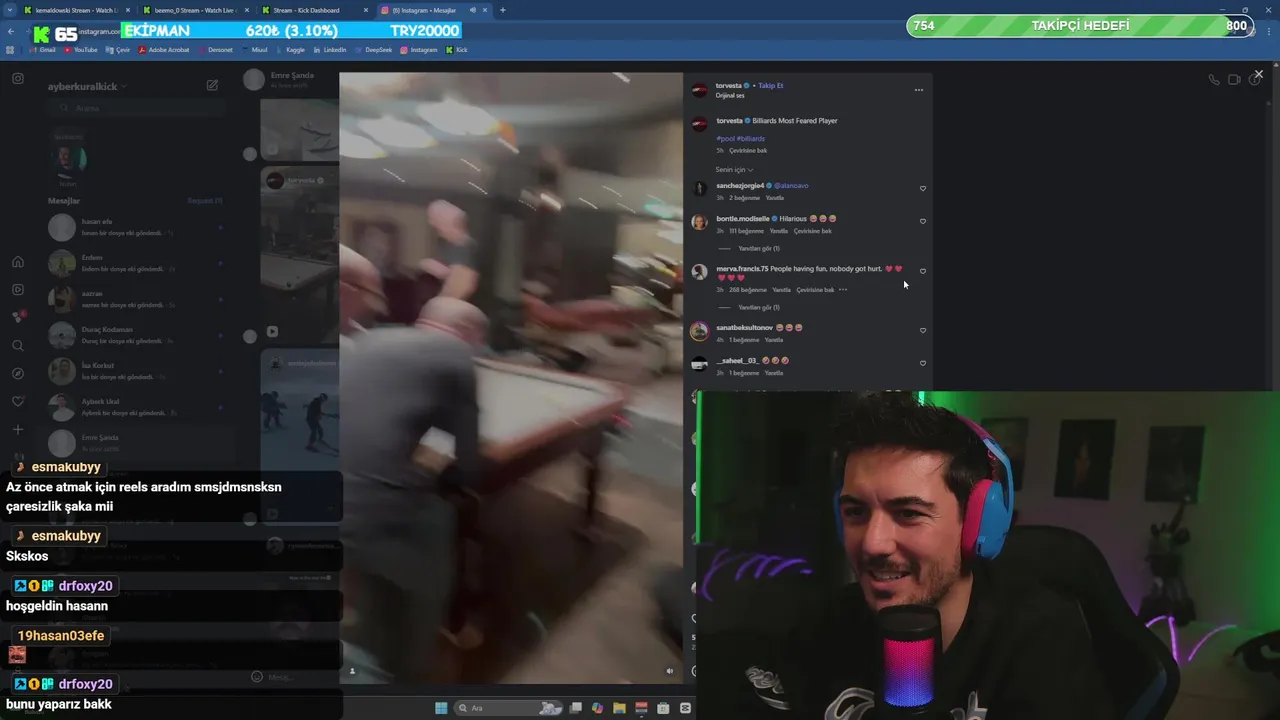The height and width of the screenshot is (720, 1280).
Task: Open the Kick bookmark in bookmarks bar
Action: click(457, 49)
